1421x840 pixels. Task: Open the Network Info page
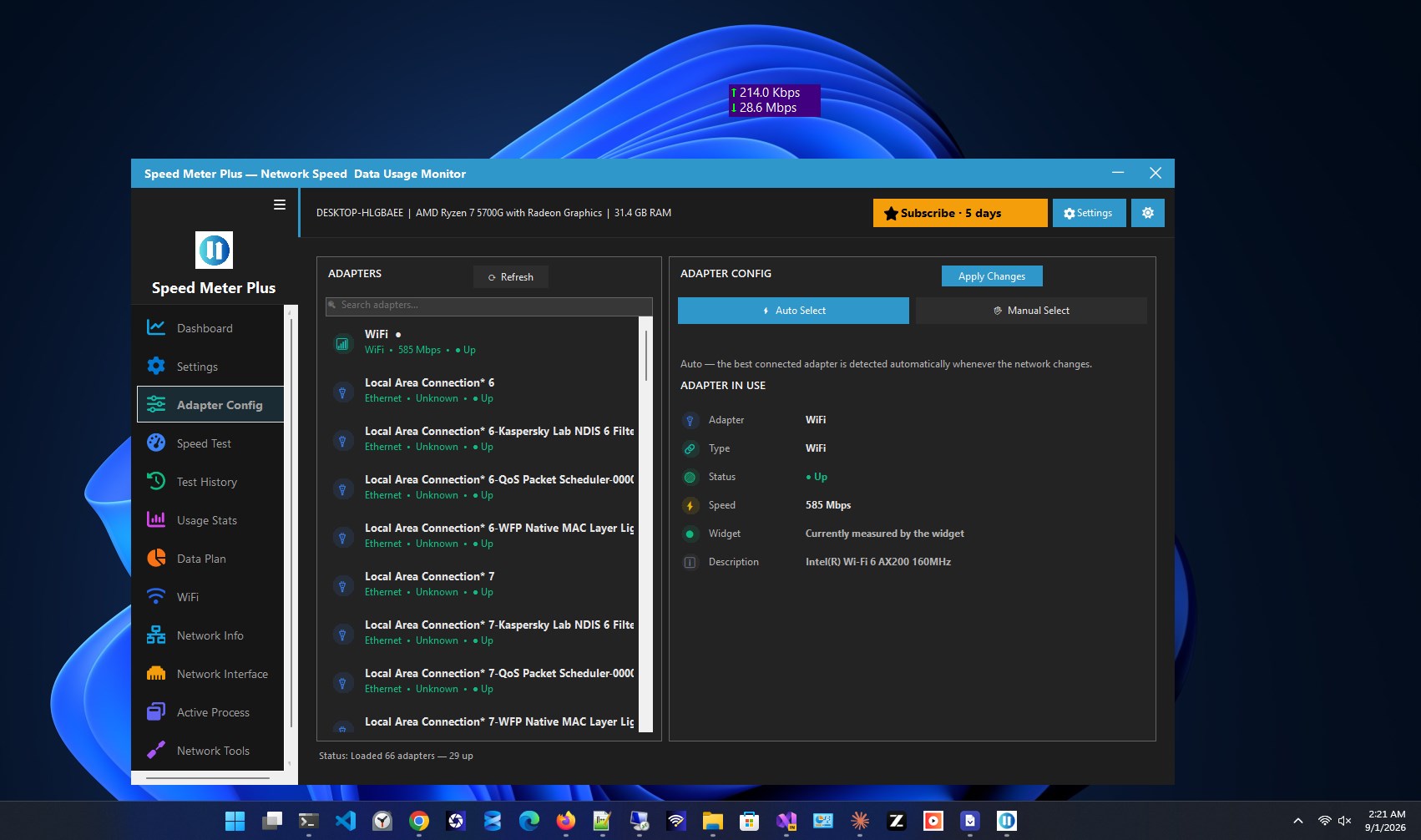click(210, 635)
